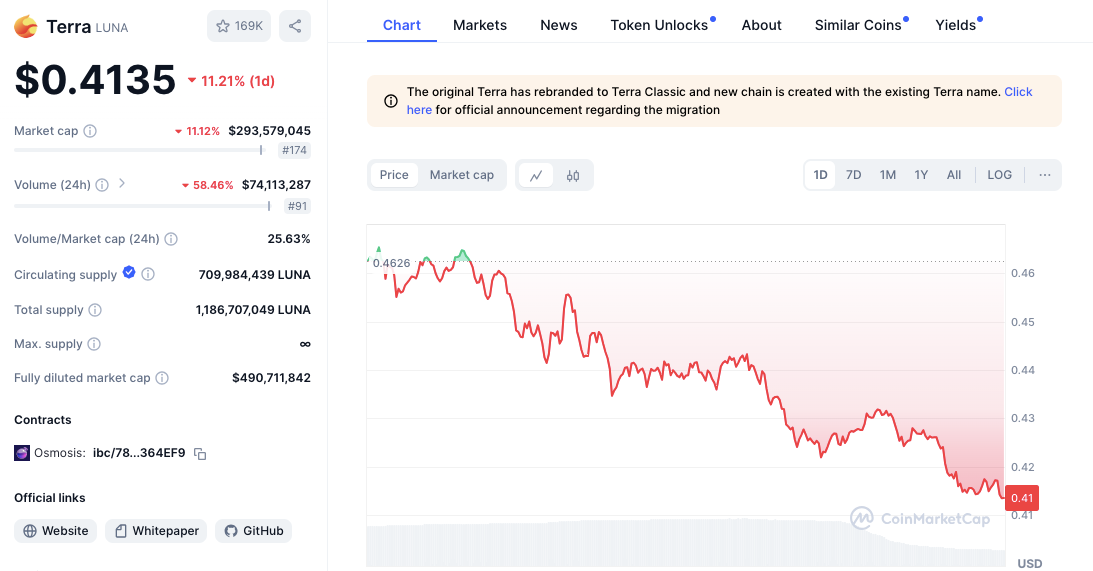The width and height of the screenshot is (1093, 571).
Task: Switch to the Markets tab
Action: 480,25
